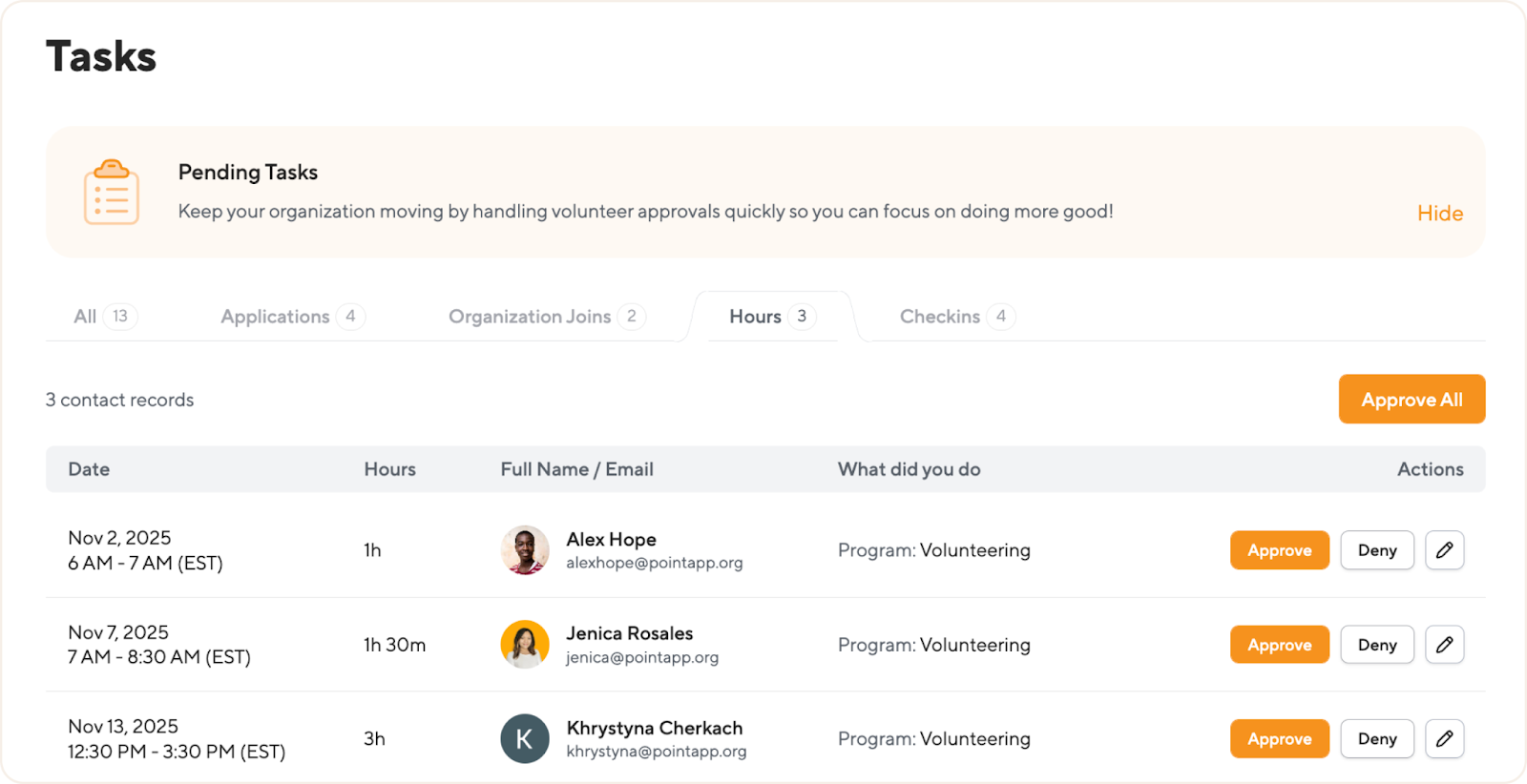
Task: Approve Jenica Rosales's hours
Action: tap(1280, 645)
